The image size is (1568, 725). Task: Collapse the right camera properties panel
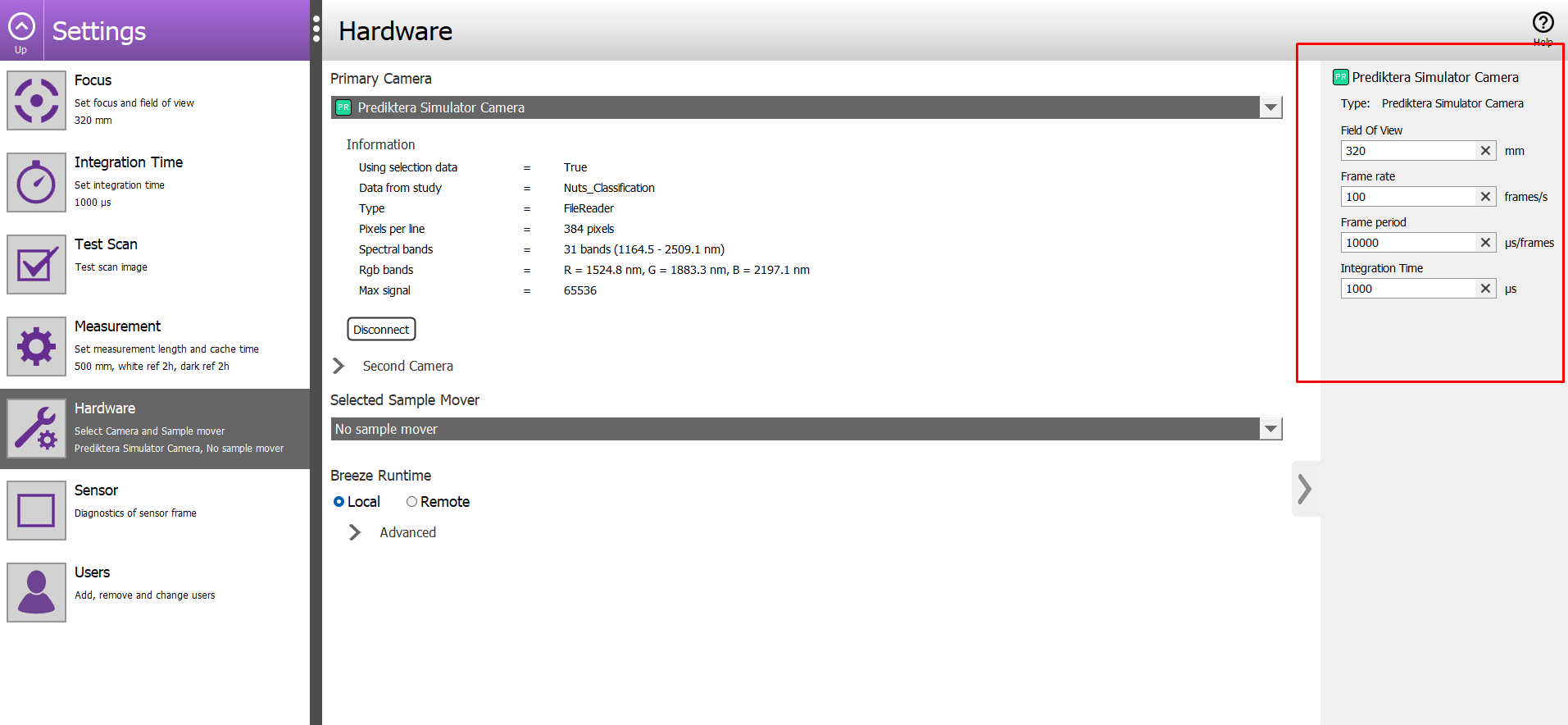(x=1305, y=489)
